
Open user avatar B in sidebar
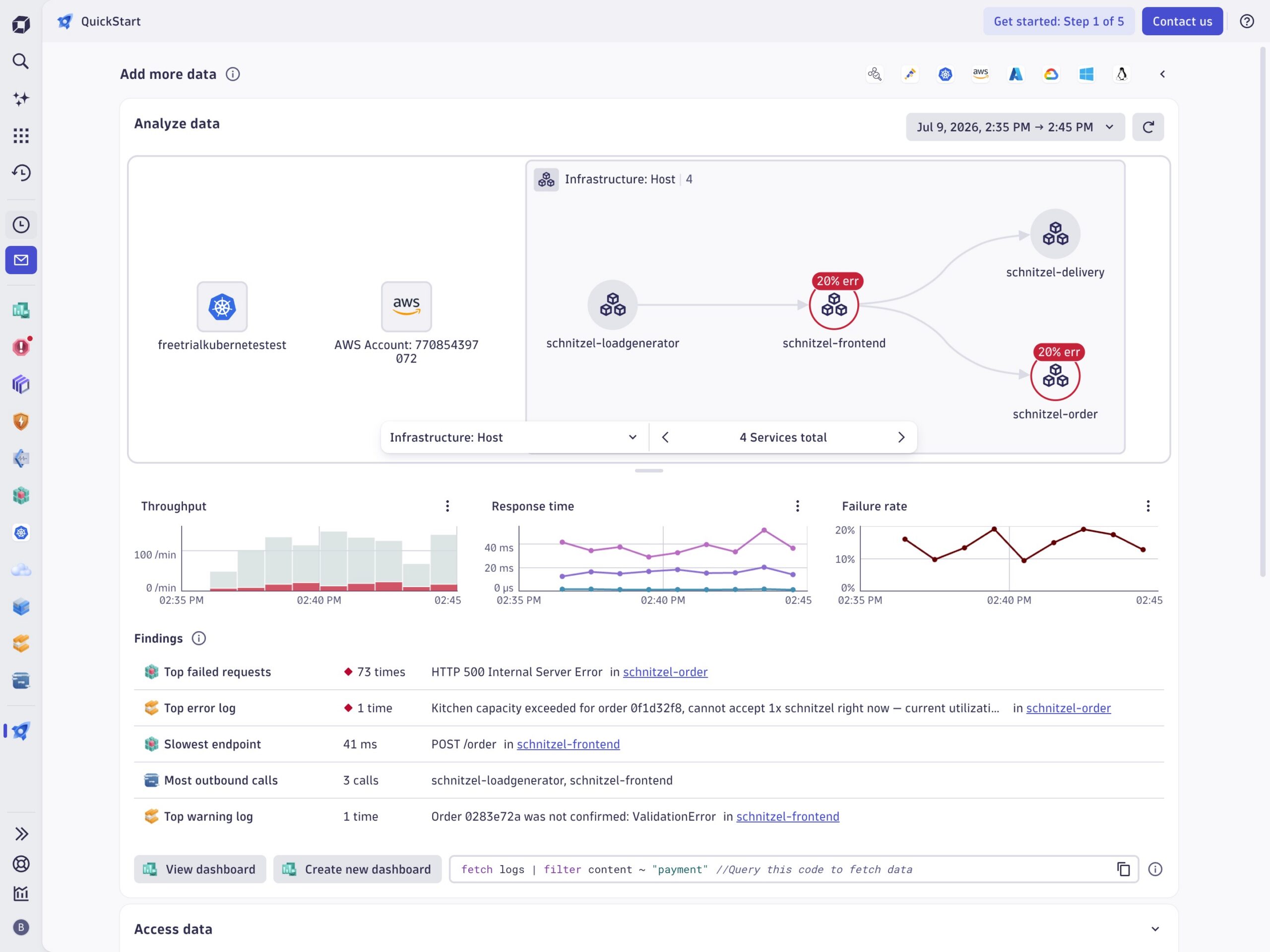pos(21,927)
